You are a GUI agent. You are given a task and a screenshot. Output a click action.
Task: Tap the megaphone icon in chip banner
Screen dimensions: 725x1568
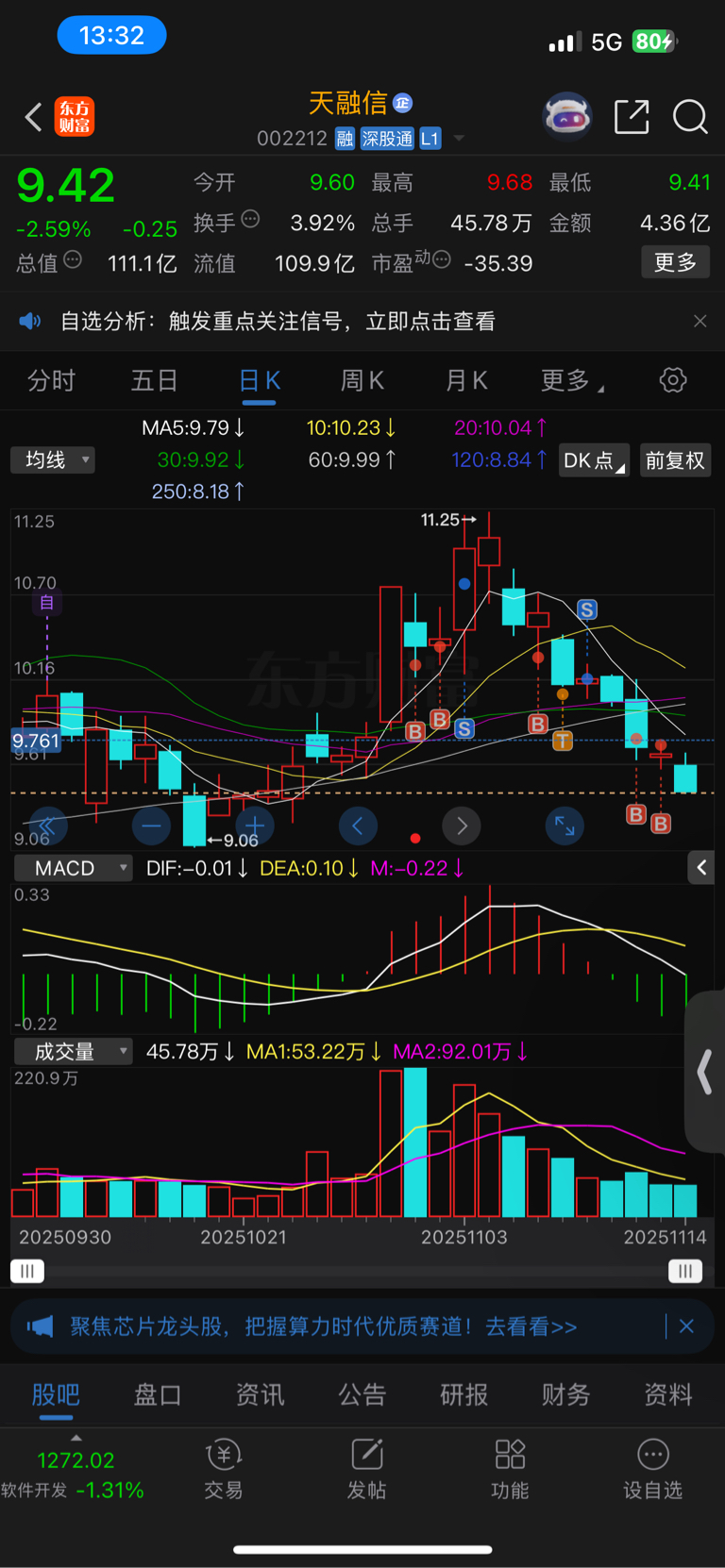pyautogui.click(x=40, y=1326)
